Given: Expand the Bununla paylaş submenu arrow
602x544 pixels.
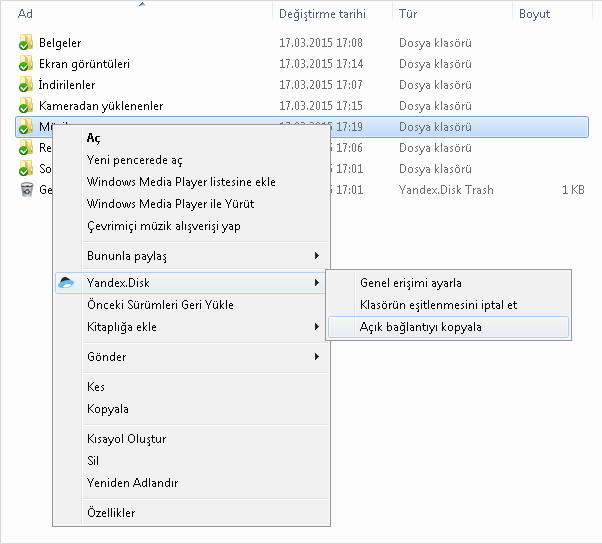Looking at the screenshot, I should coord(317,256).
